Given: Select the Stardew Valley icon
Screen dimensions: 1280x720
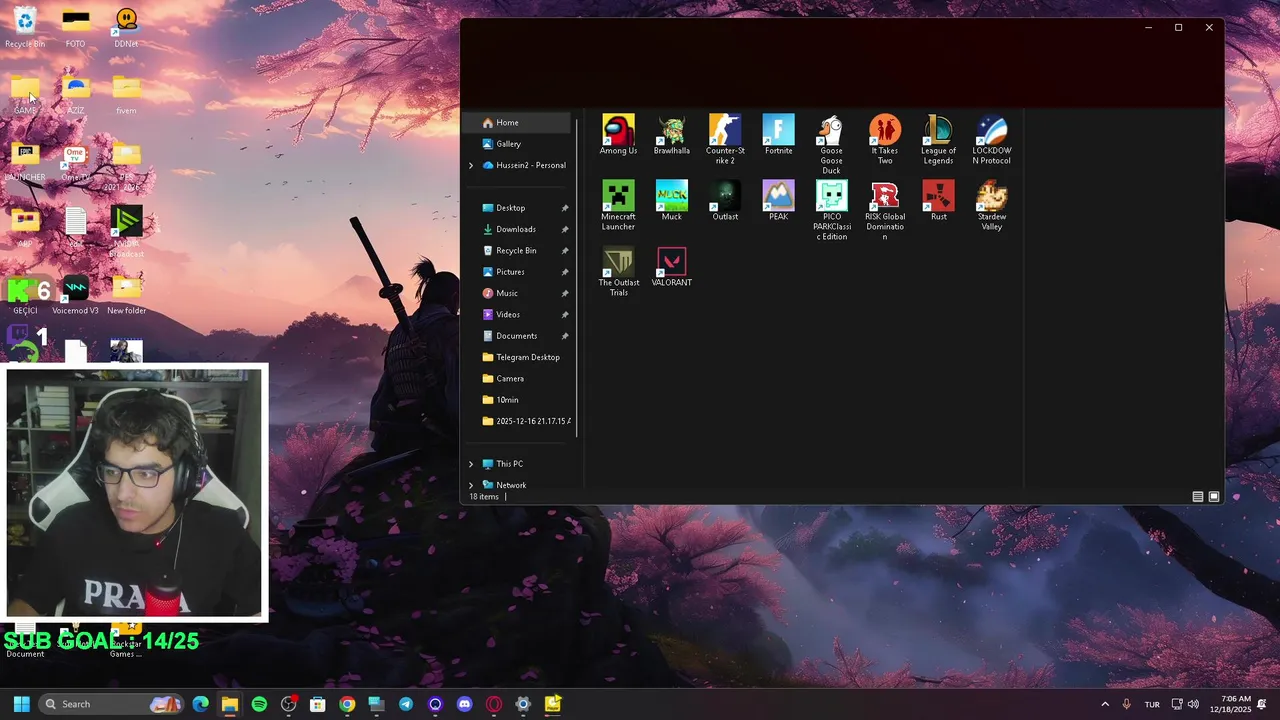Looking at the screenshot, I should point(991,206).
